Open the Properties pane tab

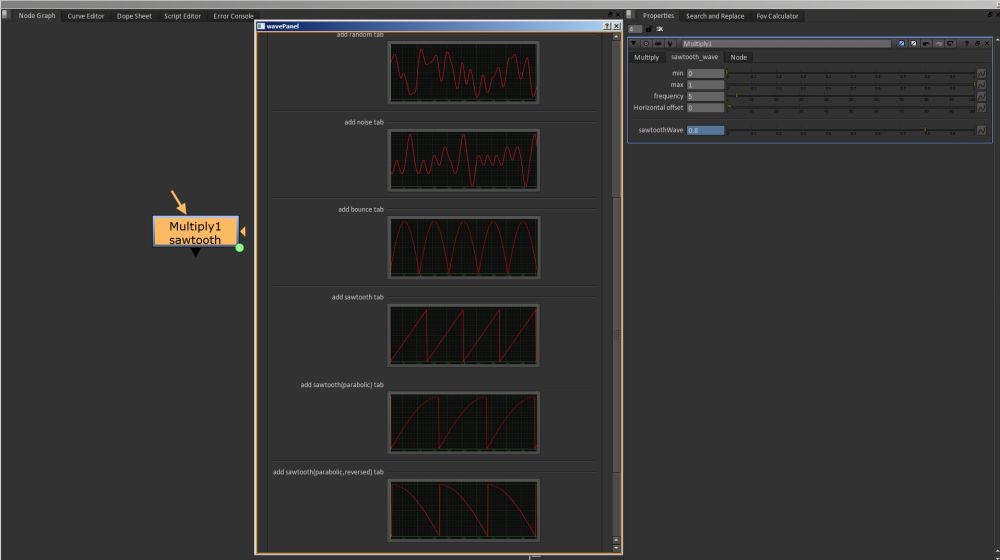pyautogui.click(x=658, y=16)
